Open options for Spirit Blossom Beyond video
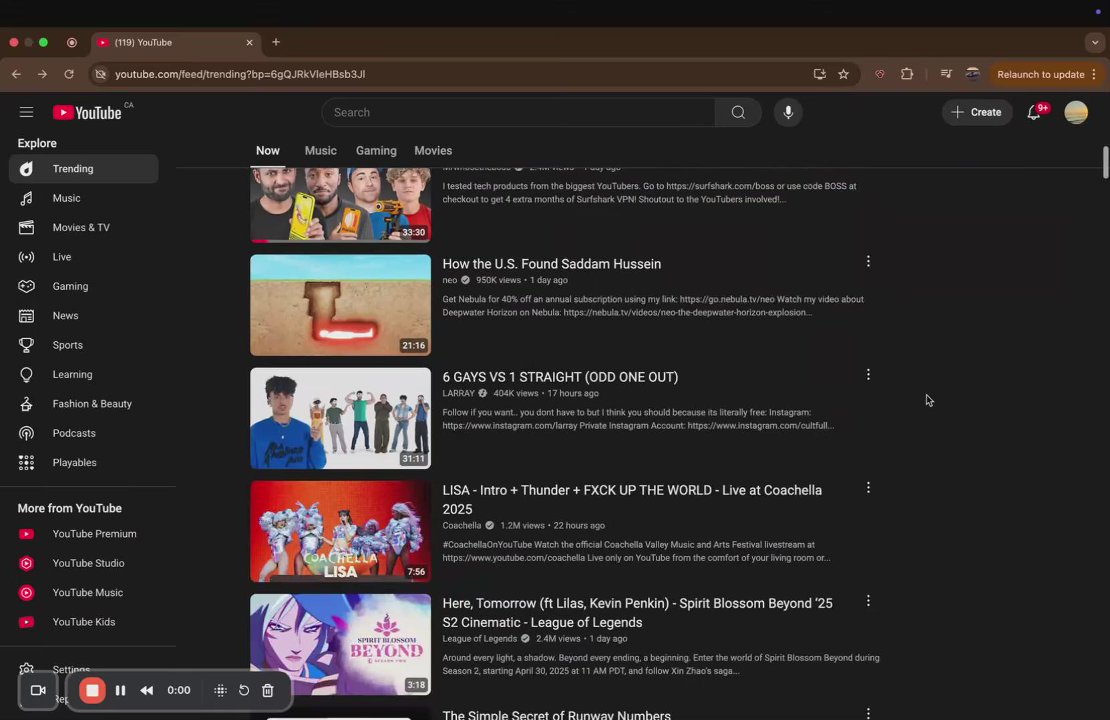The width and height of the screenshot is (1110, 720). click(x=868, y=601)
